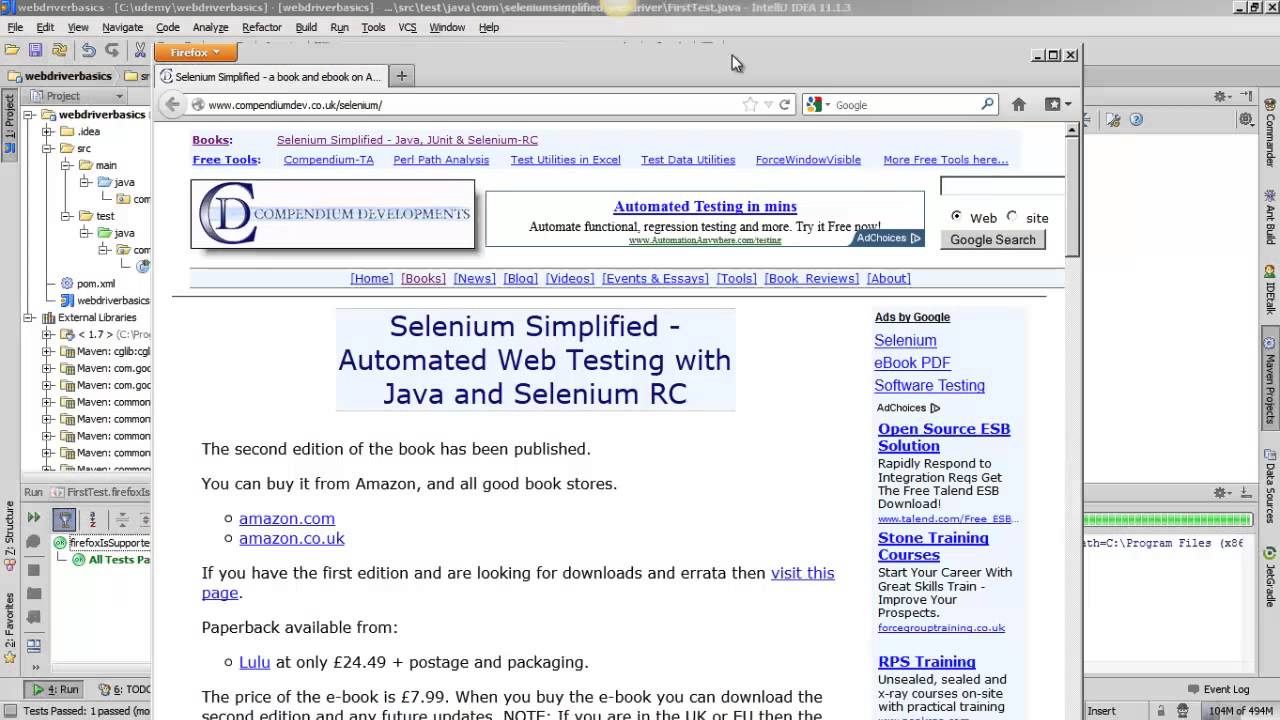The image size is (1280, 720).
Task: Click the Firefox Home button
Action: coord(1019,104)
